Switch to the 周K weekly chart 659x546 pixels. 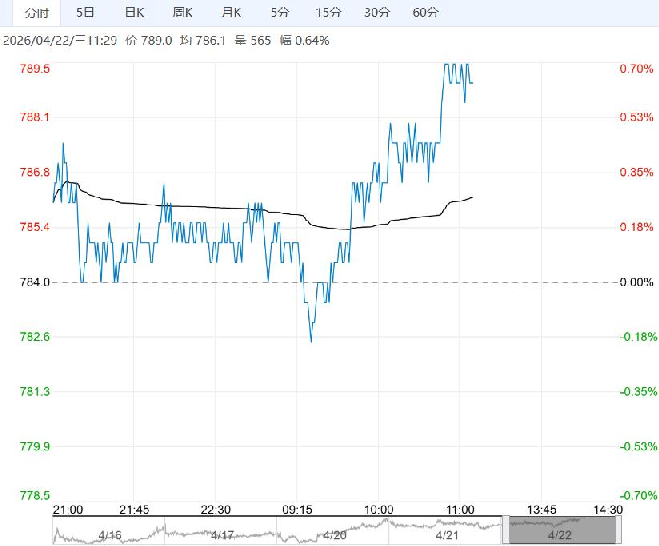[183, 12]
